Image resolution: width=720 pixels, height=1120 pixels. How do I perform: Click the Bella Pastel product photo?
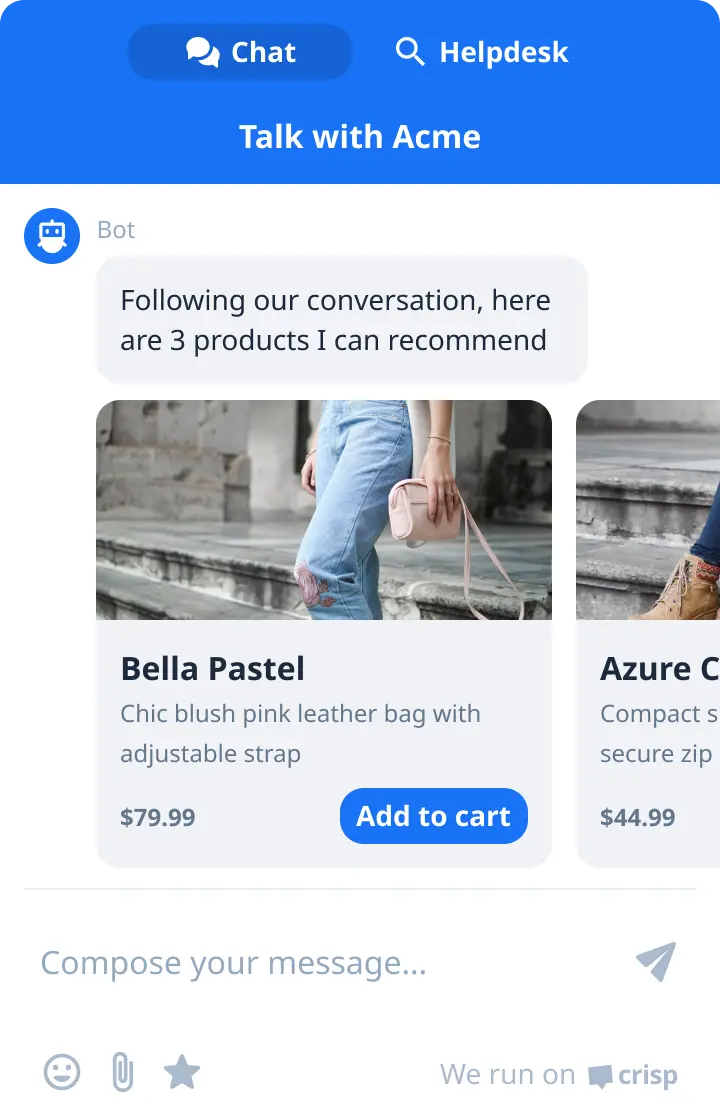[x=324, y=510]
